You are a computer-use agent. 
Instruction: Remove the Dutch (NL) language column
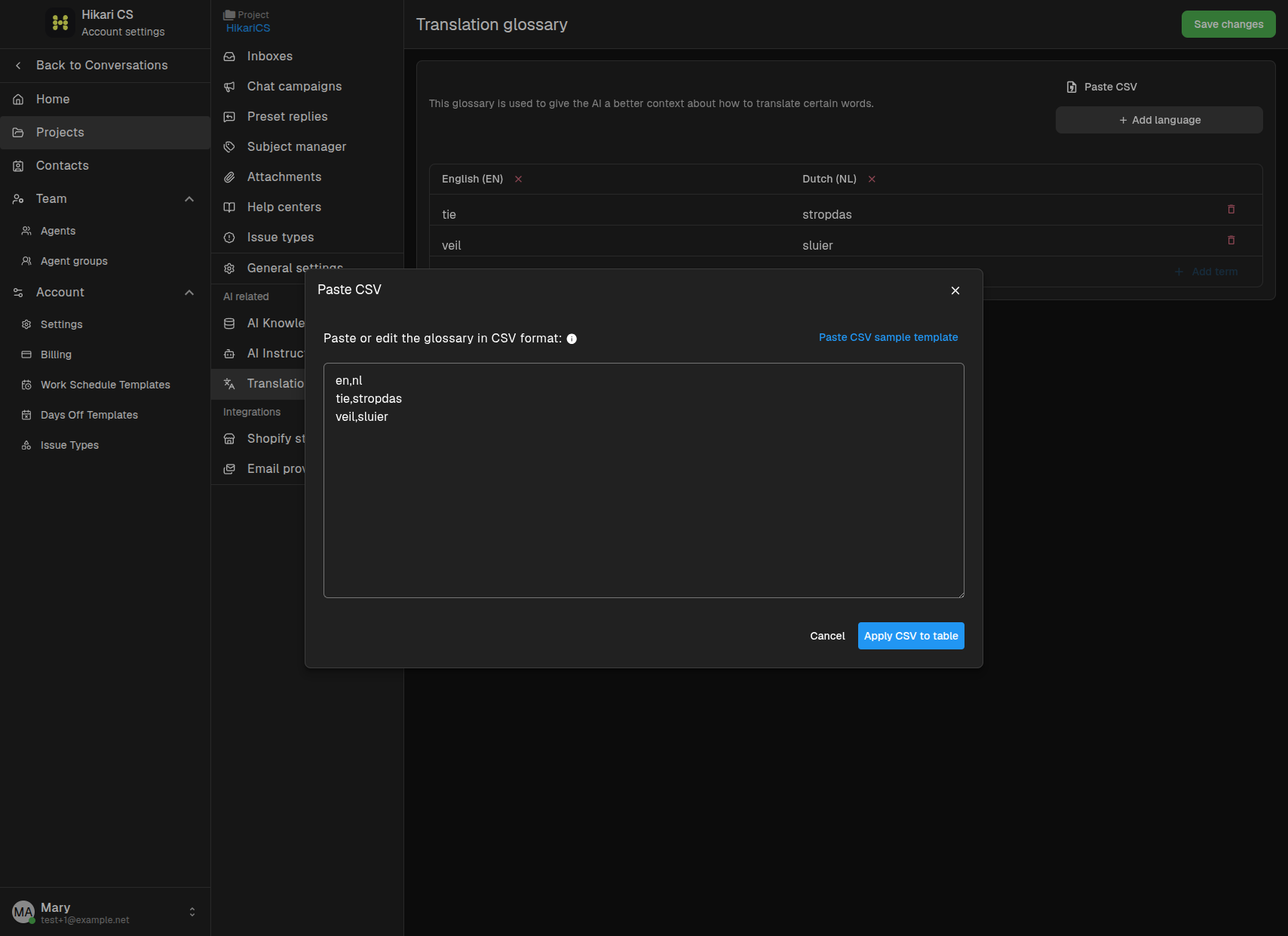(872, 179)
